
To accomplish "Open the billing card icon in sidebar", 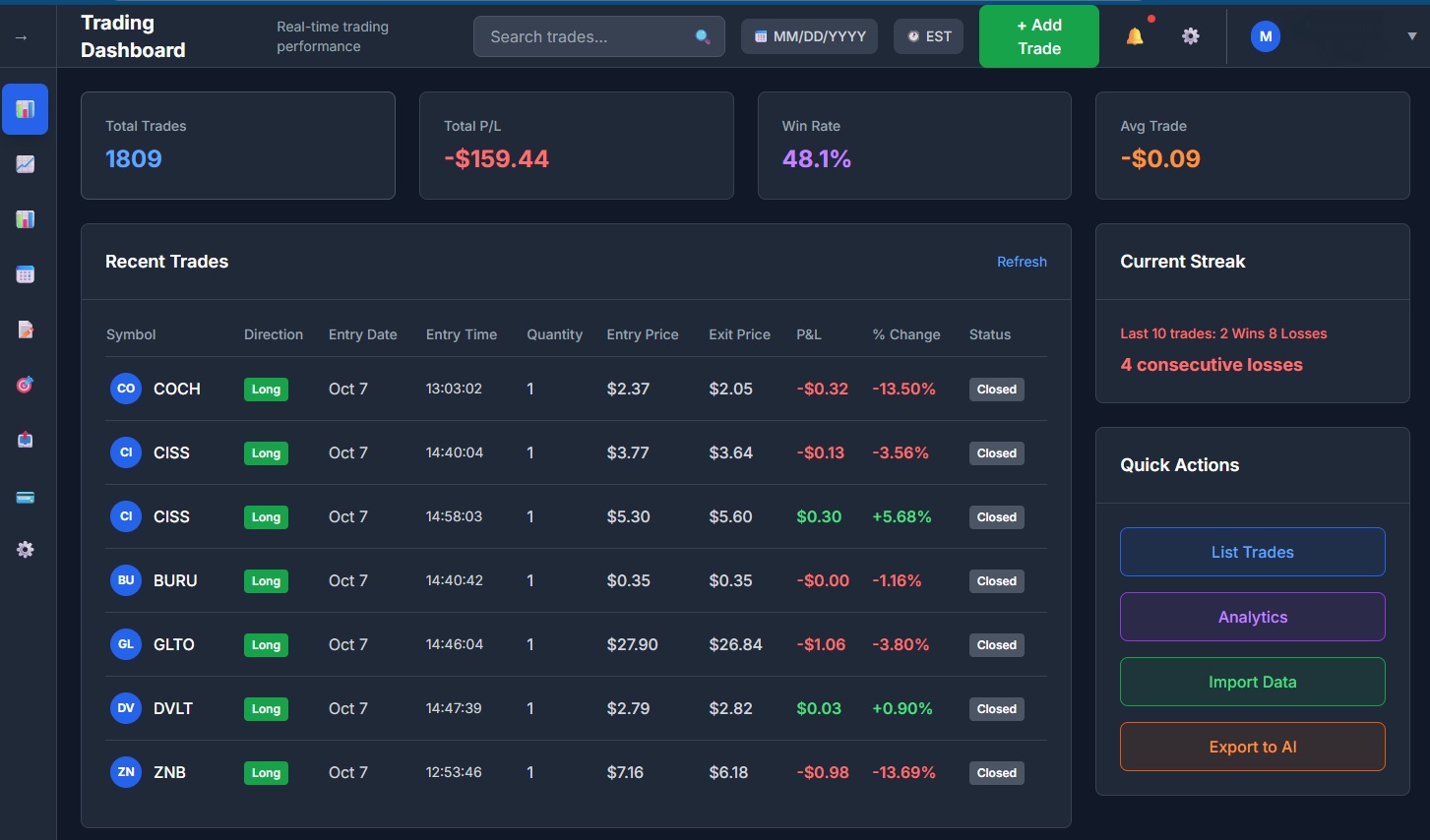I will tap(25, 495).
